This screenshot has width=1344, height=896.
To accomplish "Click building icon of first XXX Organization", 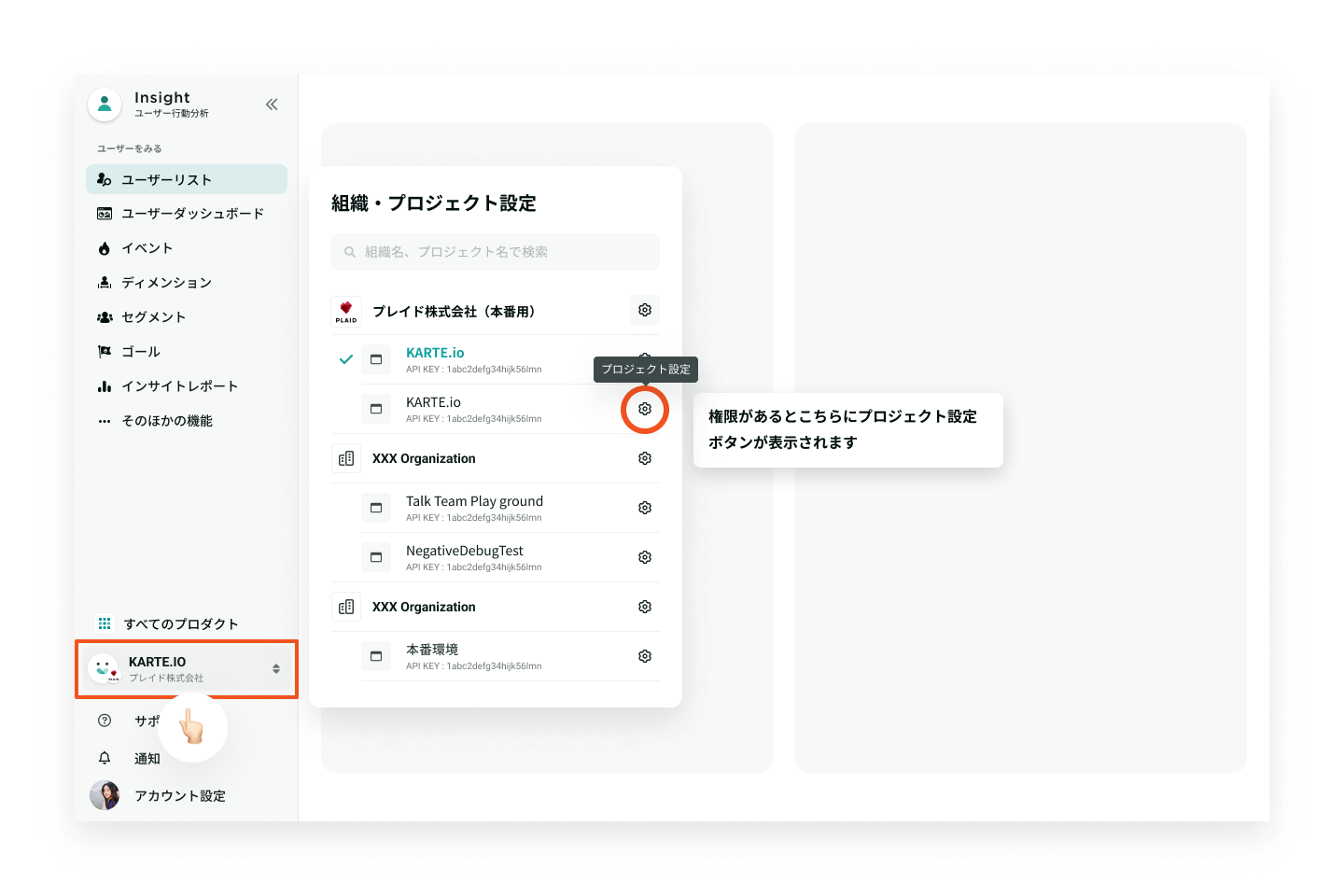I will tap(346, 458).
